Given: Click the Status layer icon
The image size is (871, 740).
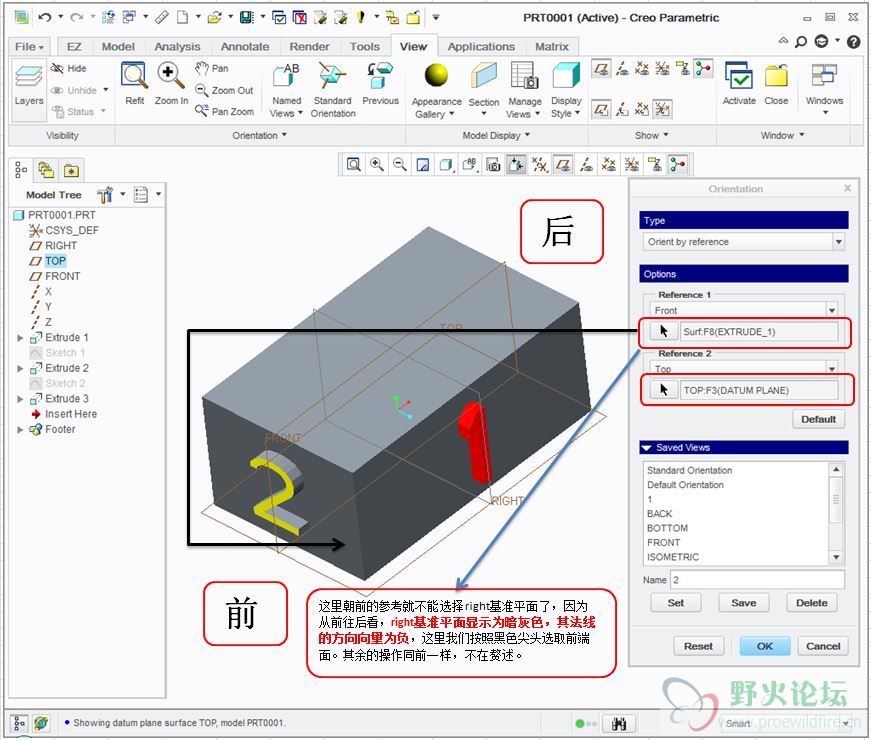Looking at the screenshot, I should pyautogui.click(x=58, y=112).
